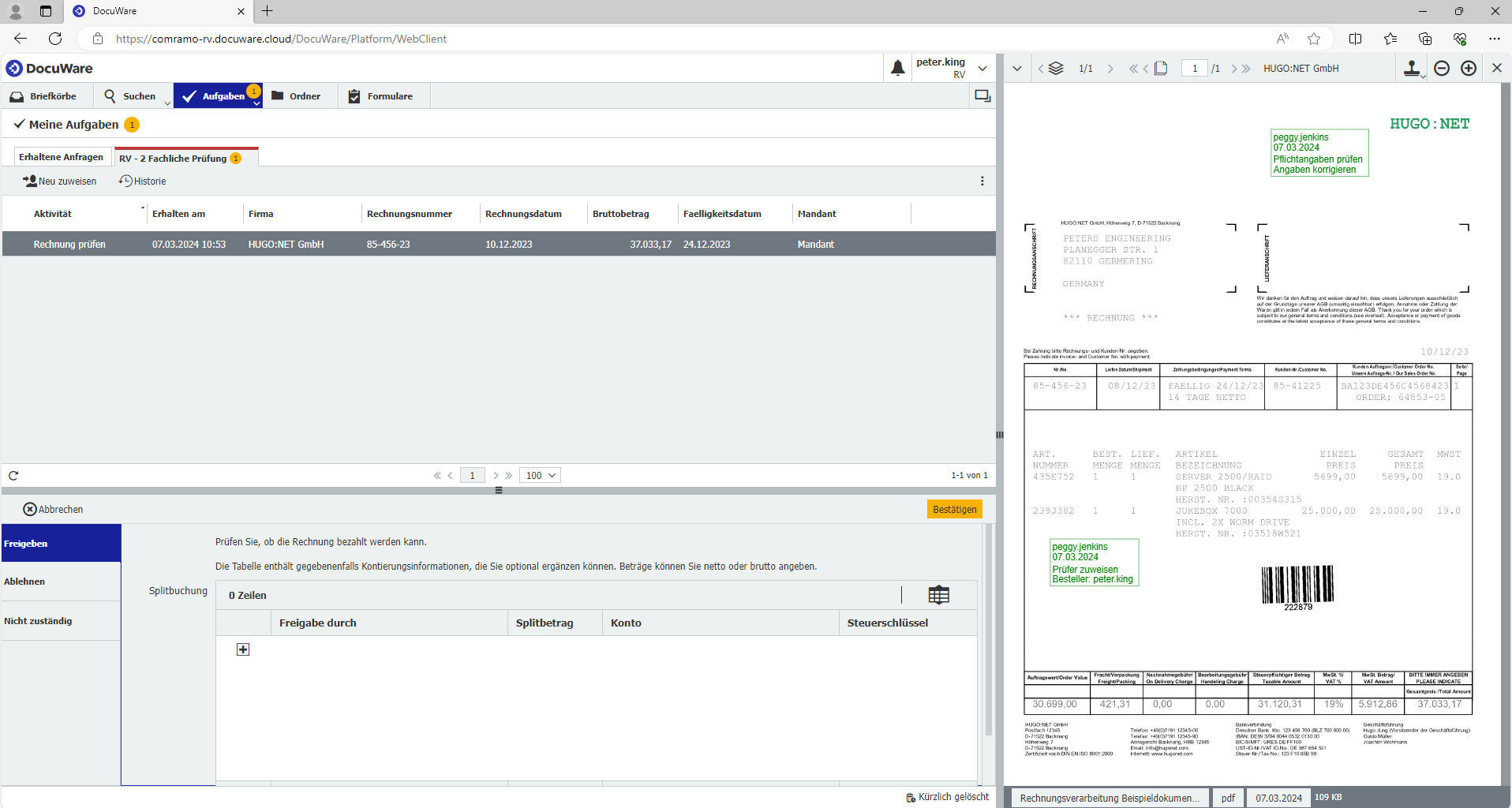Open task Historie
1512x808 pixels.
[142, 181]
